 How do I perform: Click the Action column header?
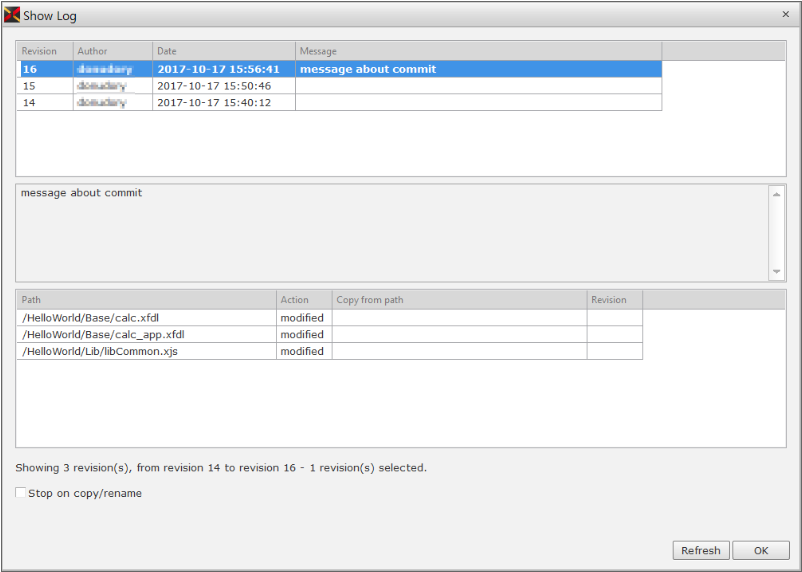coord(304,300)
